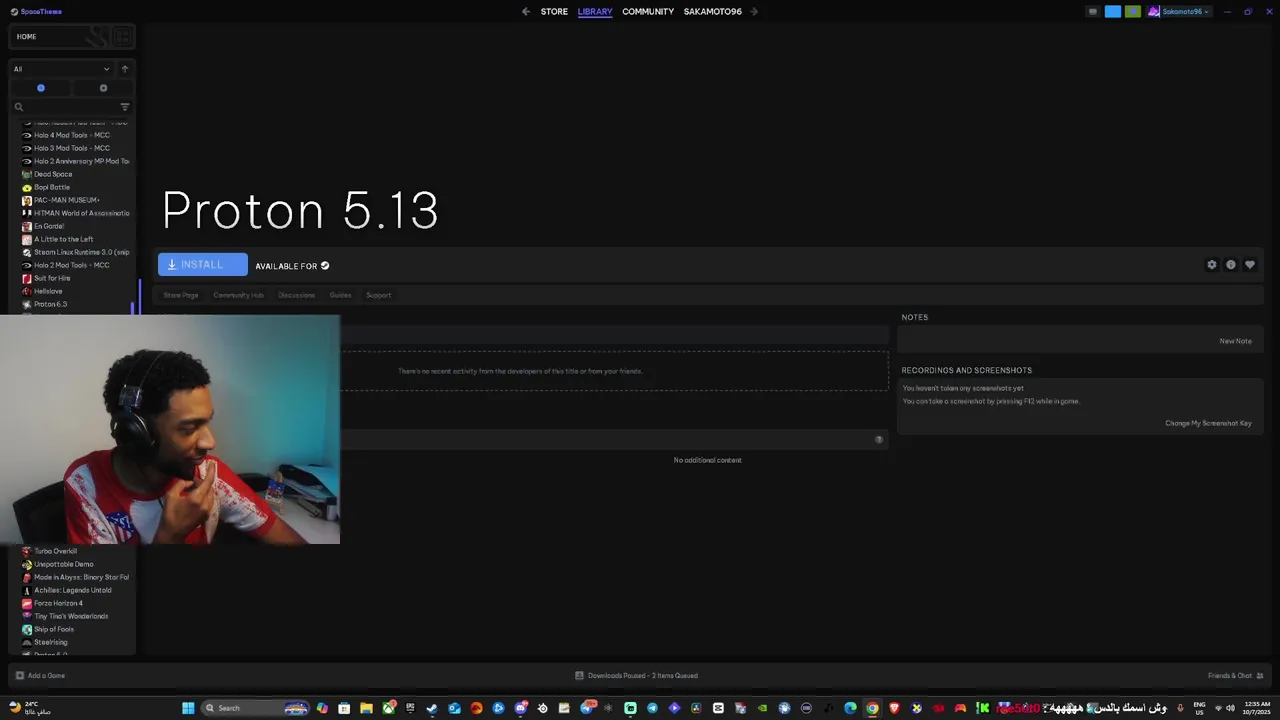The height and width of the screenshot is (720, 1280).
Task: Select Forza Horizon 4 in library
Action: tap(58, 603)
